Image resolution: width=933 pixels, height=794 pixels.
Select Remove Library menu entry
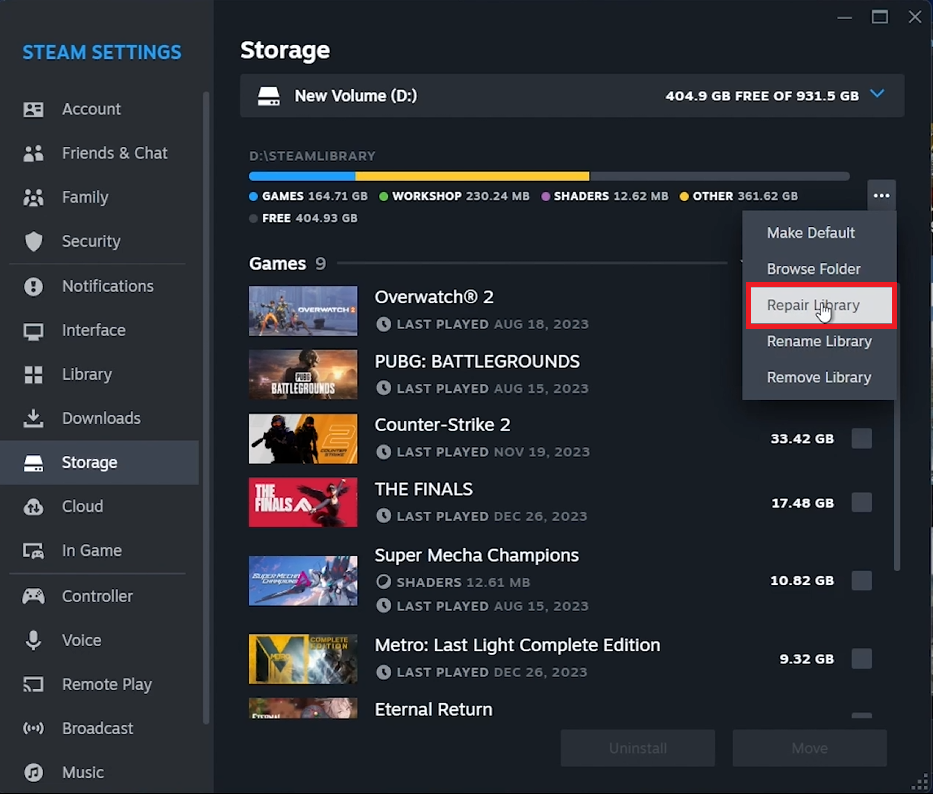tap(819, 378)
